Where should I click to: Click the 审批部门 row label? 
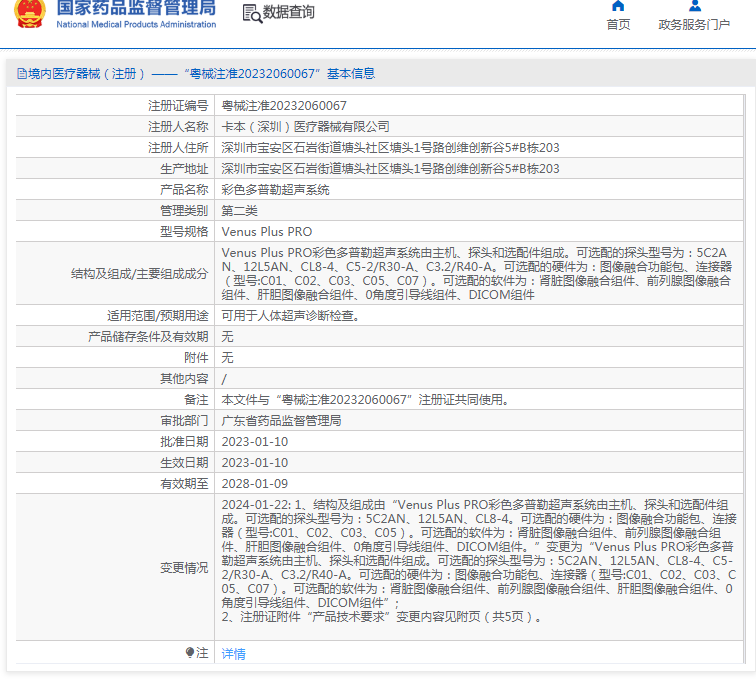pos(184,421)
